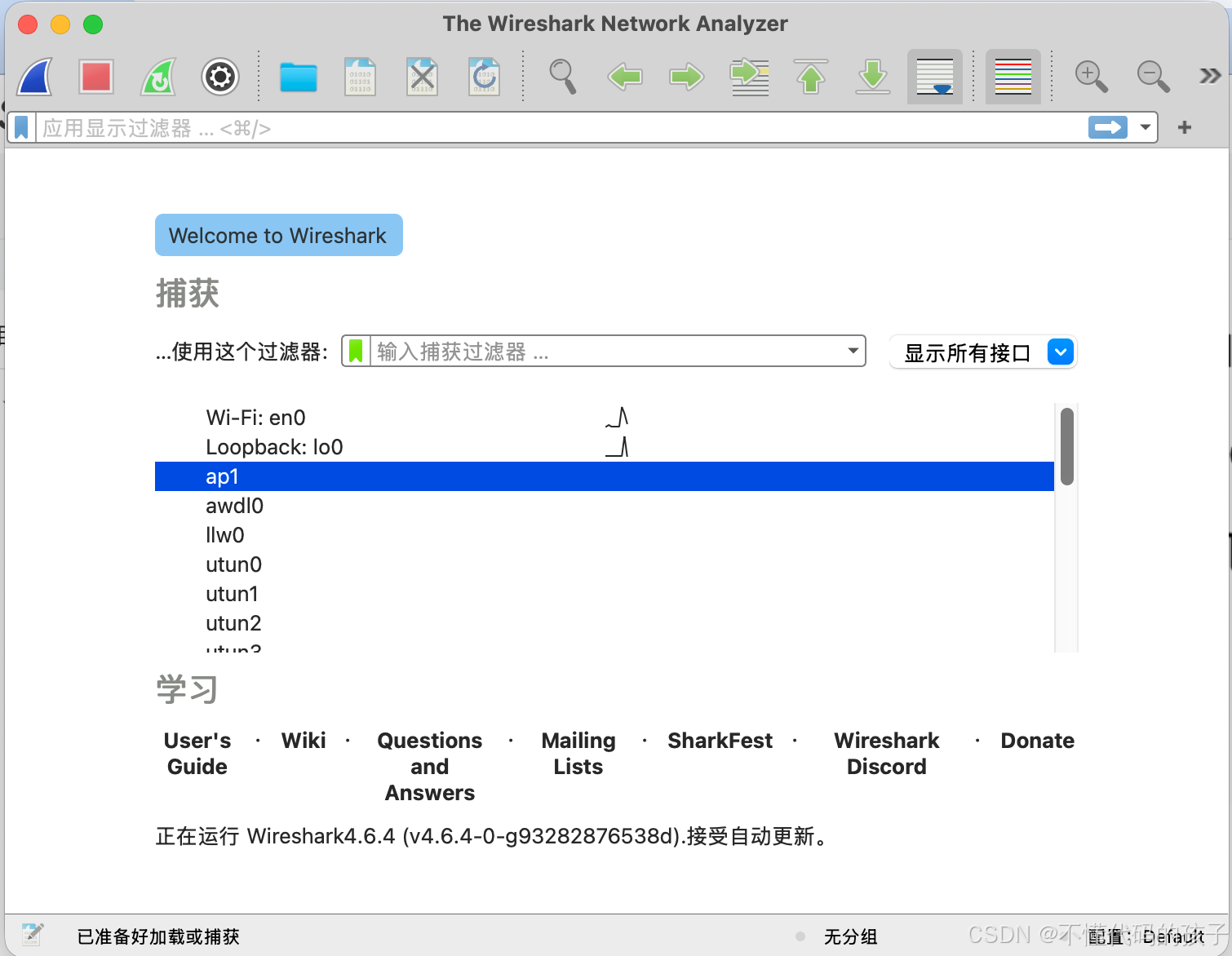The image size is (1232, 956).
Task: Open User's Guide link
Action: point(197,754)
